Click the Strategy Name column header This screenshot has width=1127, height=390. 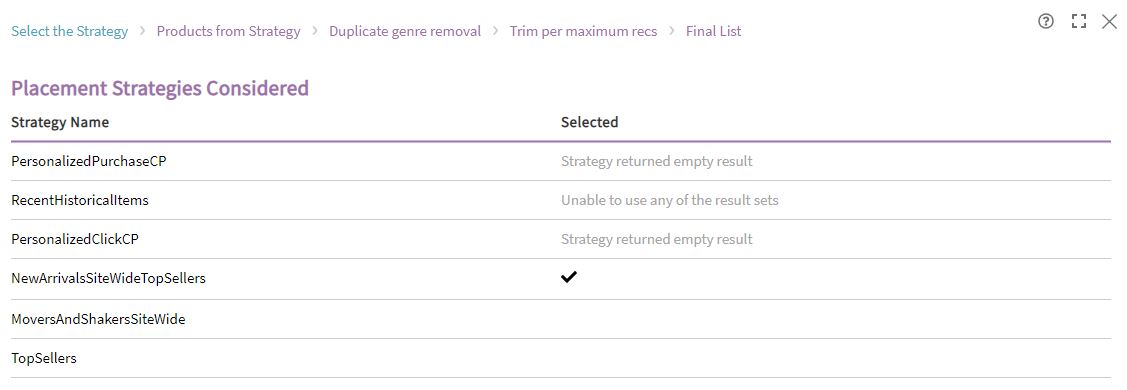pyautogui.click(x=60, y=122)
